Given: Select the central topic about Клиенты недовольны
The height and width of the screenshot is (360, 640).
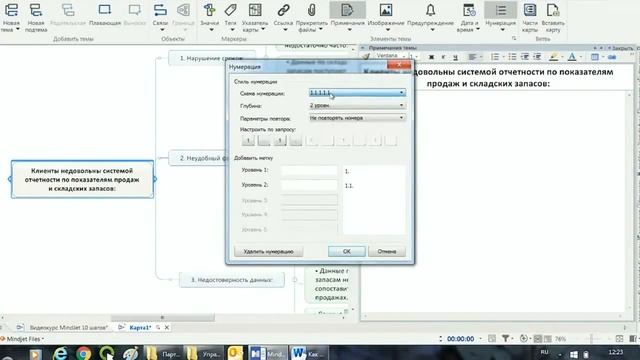Looking at the screenshot, I should pyautogui.click(x=82, y=179).
